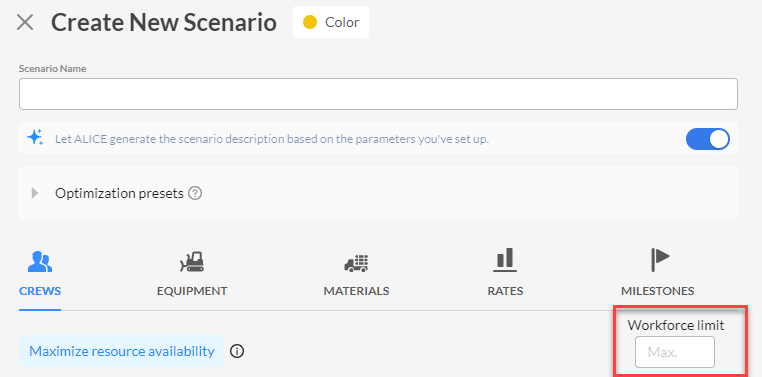Open the Color picker button
Viewport: 762px width, 377px height.
coord(331,22)
